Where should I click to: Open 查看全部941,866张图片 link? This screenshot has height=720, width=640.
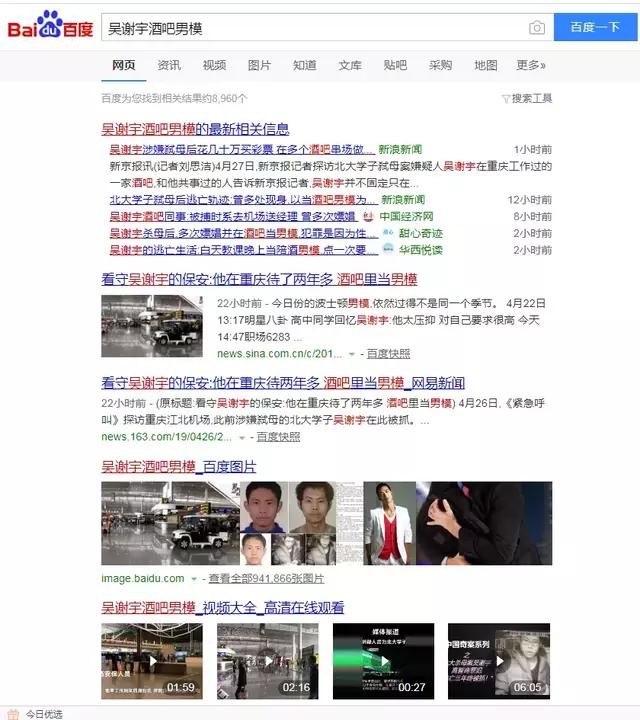266,579
